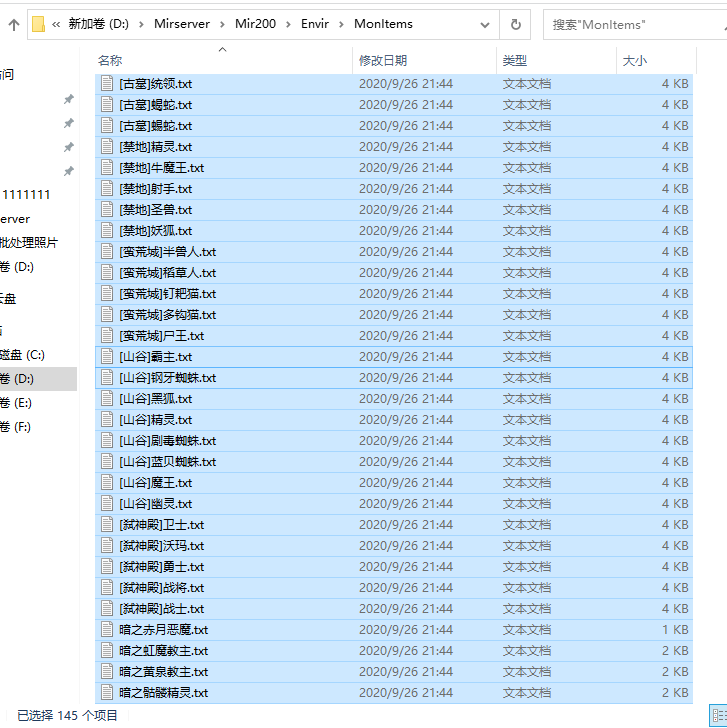Image resolution: width=727 pixels, height=728 pixels.
Task: Click file icon of [禁地]妖狐.txt
Action: (x=107, y=231)
